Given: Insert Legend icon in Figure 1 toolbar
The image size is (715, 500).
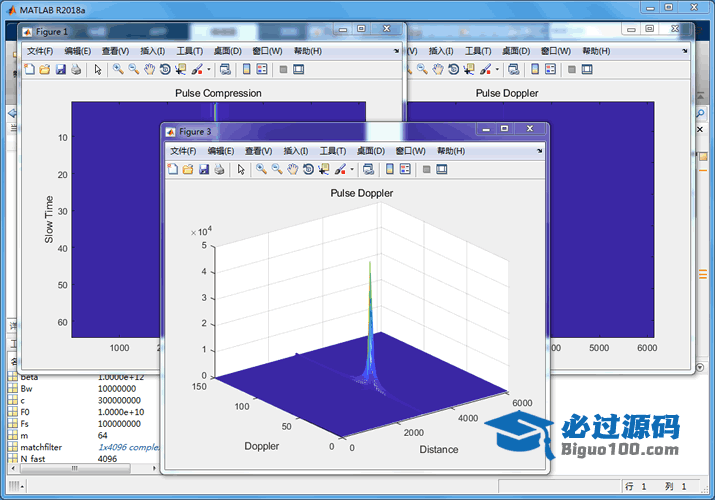Looking at the screenshot, I should click(x=262, y=69).
